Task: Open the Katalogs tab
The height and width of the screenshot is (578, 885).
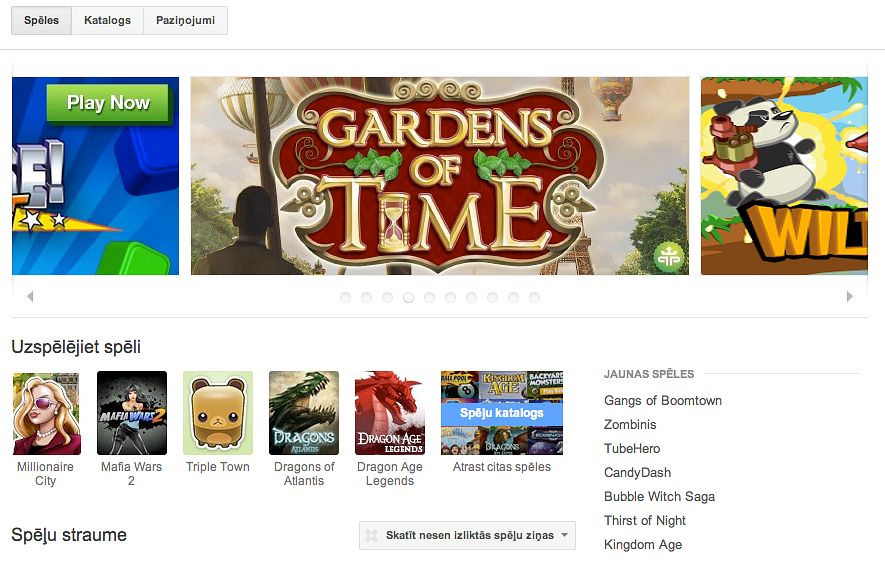Action: pyautogui.click(x=107, y=20)
